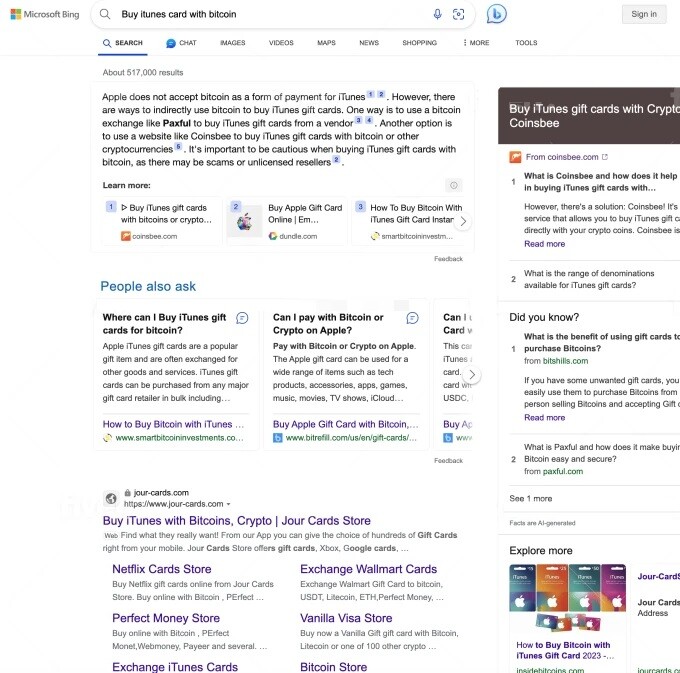
Task: Click globe favicon of jour-cards.com result
Action: (111, 499)
